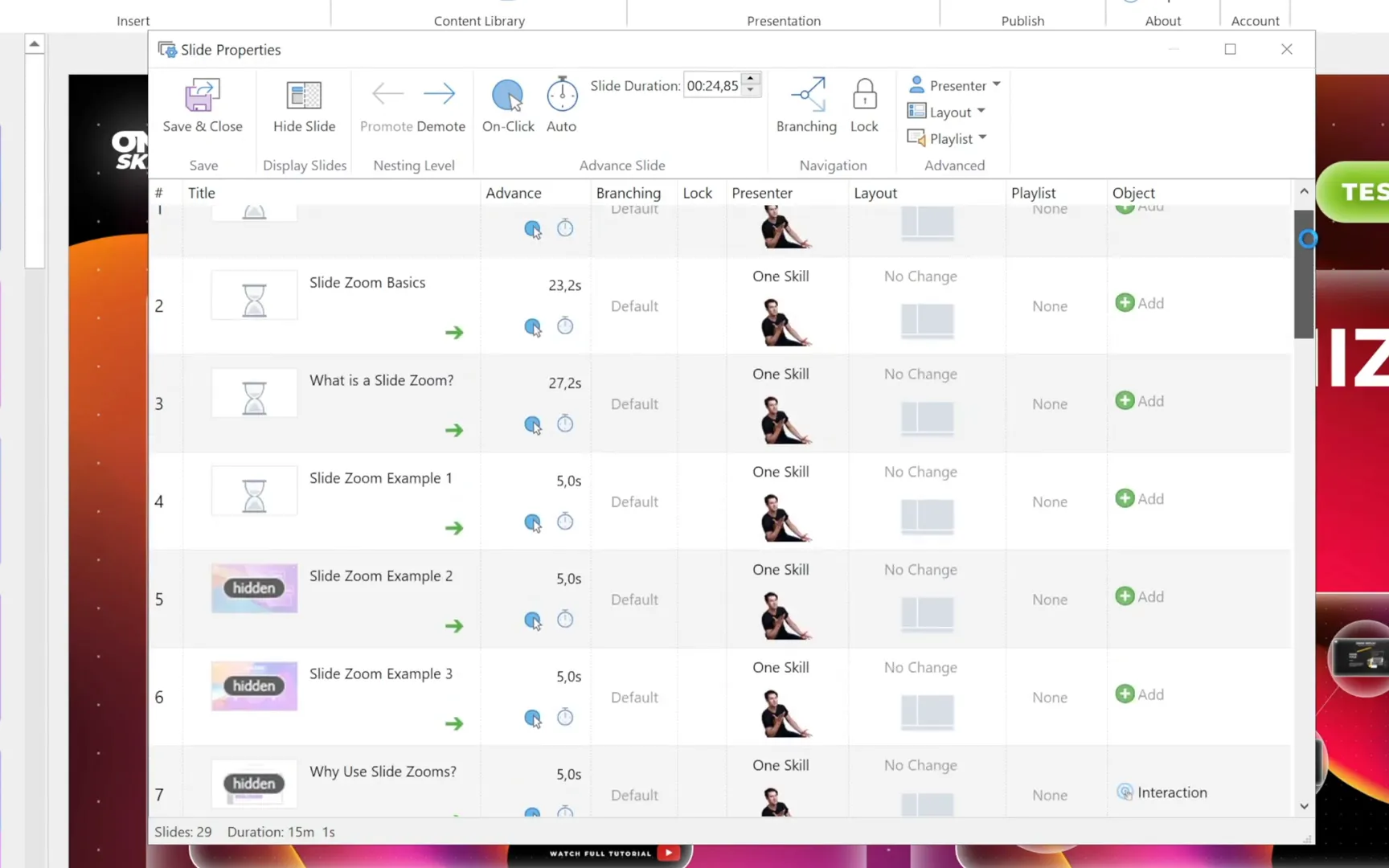Viewport: 1389px width, 868px height.
Task: Click green arrow on Slide Zoom Example 2 row
Action: [454, 626]
